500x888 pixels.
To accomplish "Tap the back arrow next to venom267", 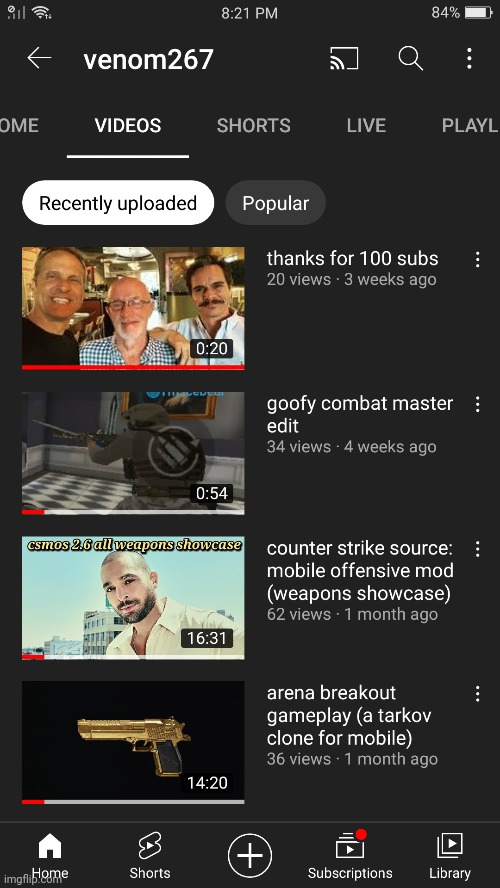I will point(39,58).
